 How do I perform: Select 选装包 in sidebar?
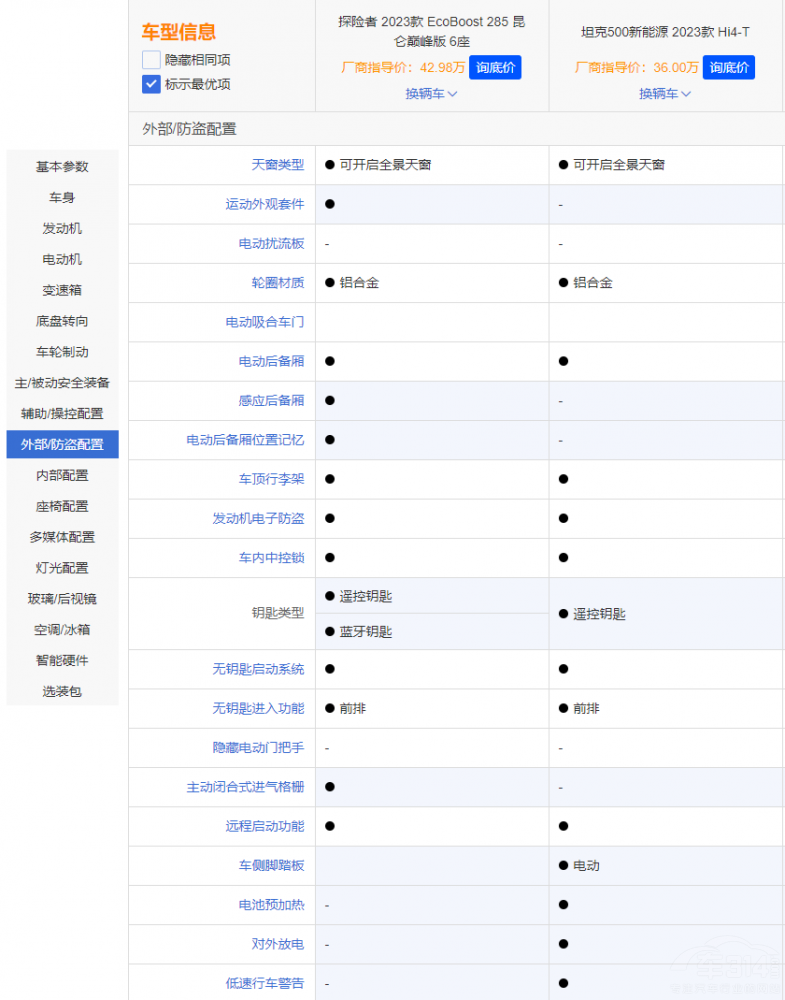click(x=62, y=691)
